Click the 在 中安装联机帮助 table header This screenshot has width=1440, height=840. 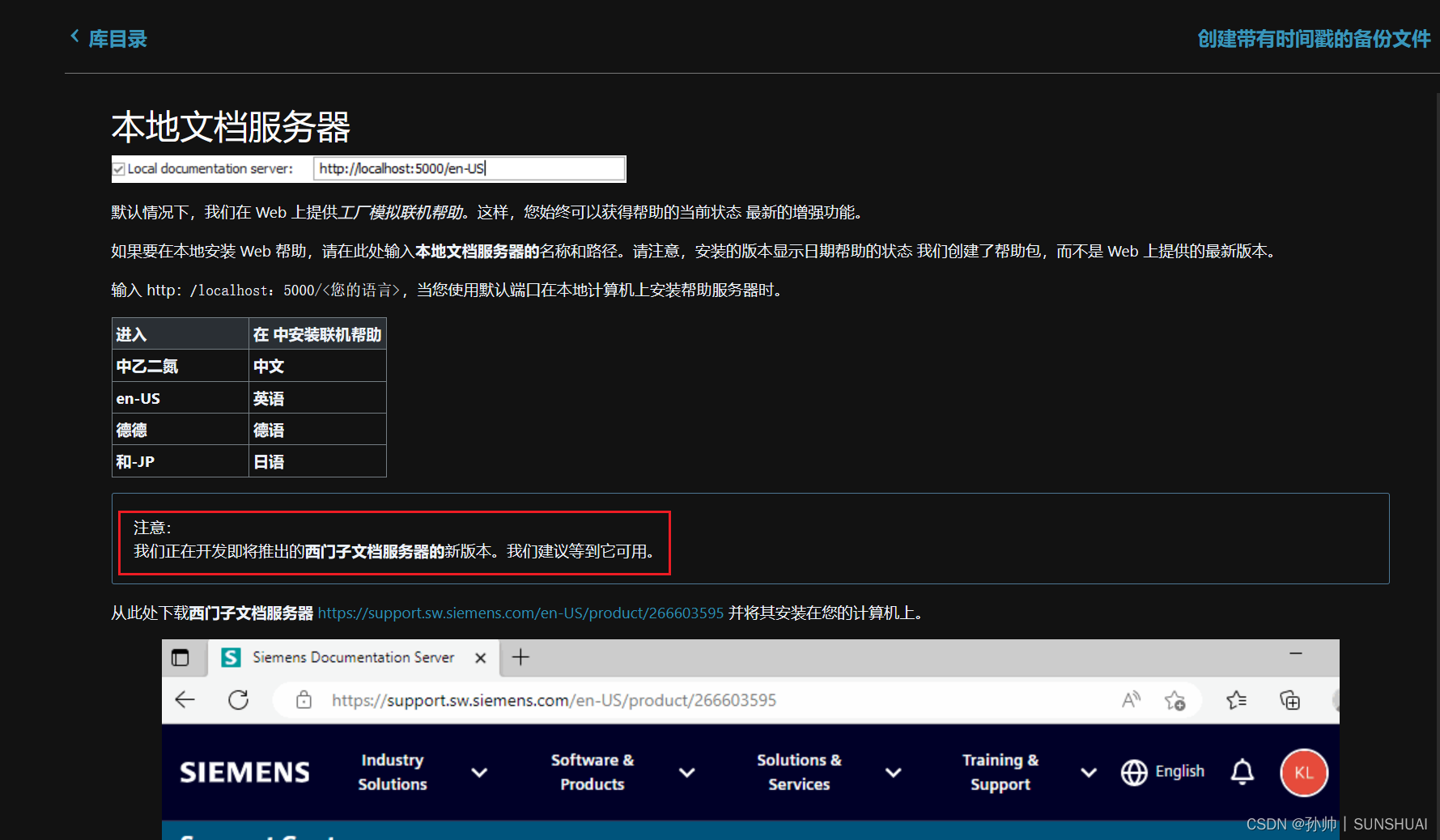(x=317, y=334)
